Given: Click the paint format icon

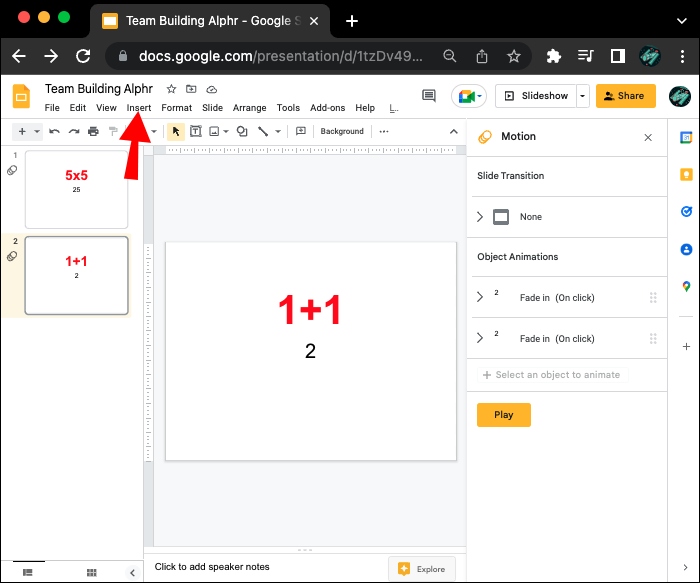Looking at the screenshot, I should pos(113,131).
